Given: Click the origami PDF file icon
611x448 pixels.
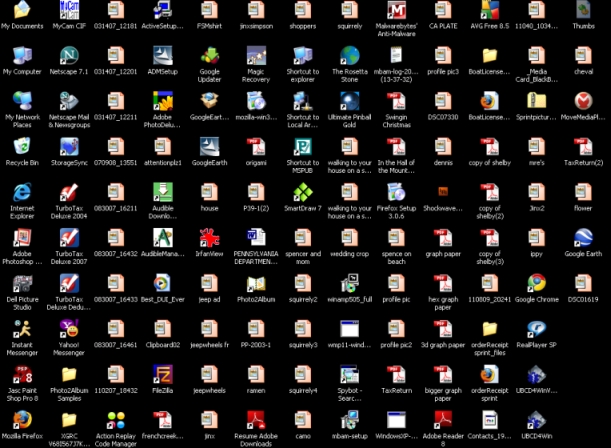Looking at the screenshot, I should coord(256,146).
